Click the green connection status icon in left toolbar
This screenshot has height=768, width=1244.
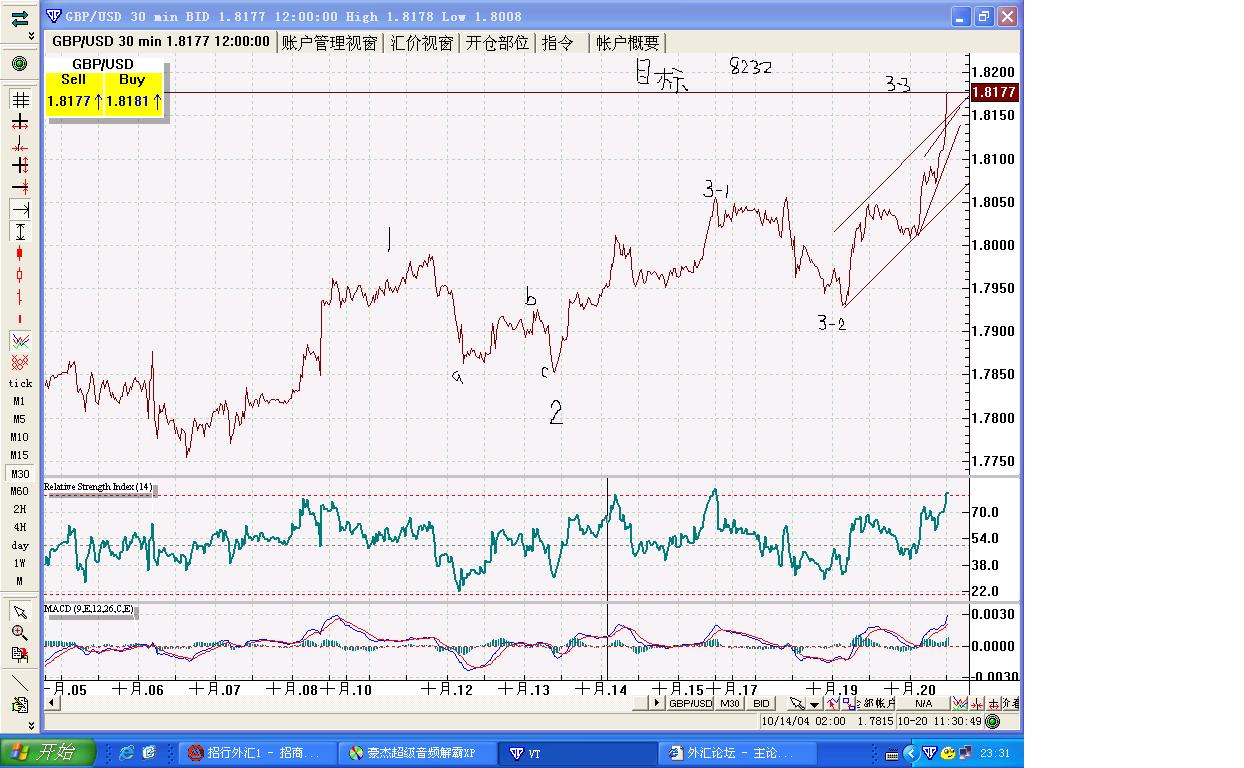(20, 63)
